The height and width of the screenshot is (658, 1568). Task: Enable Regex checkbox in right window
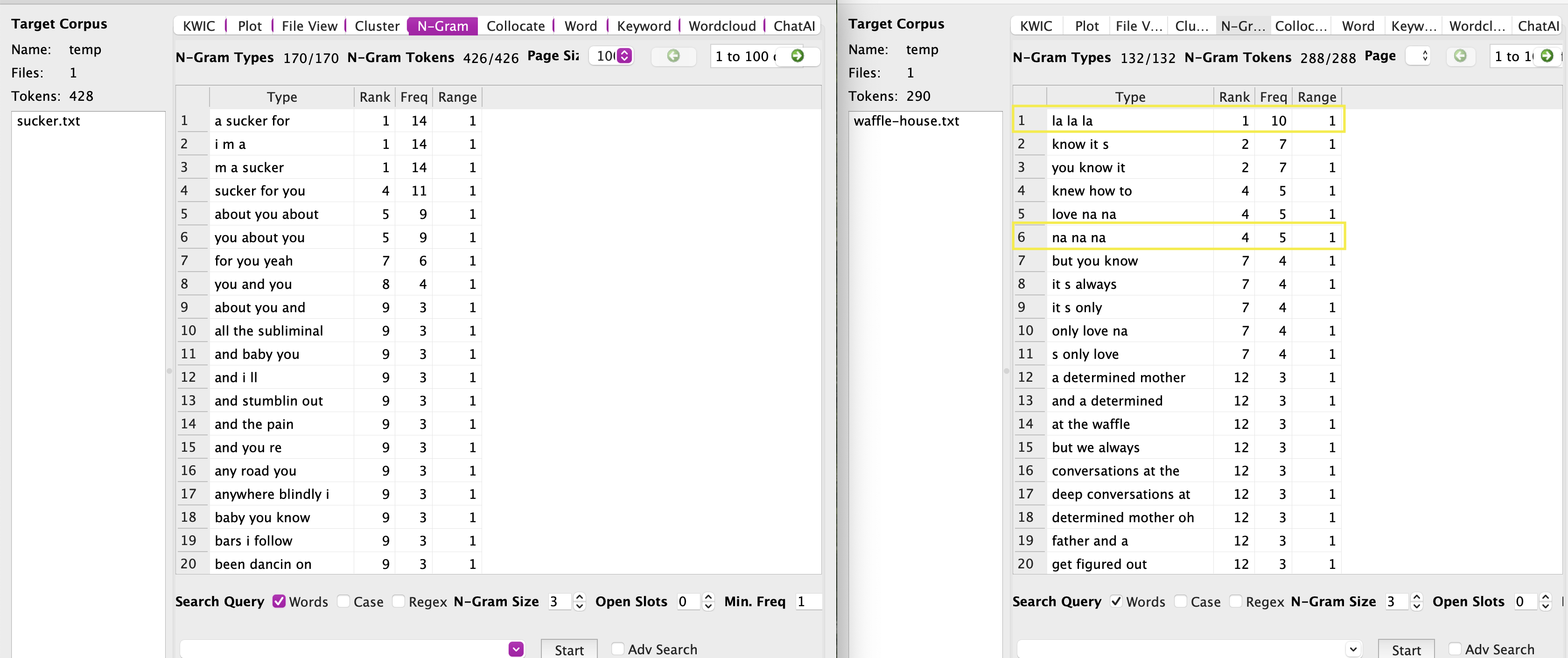(1236, 602)
